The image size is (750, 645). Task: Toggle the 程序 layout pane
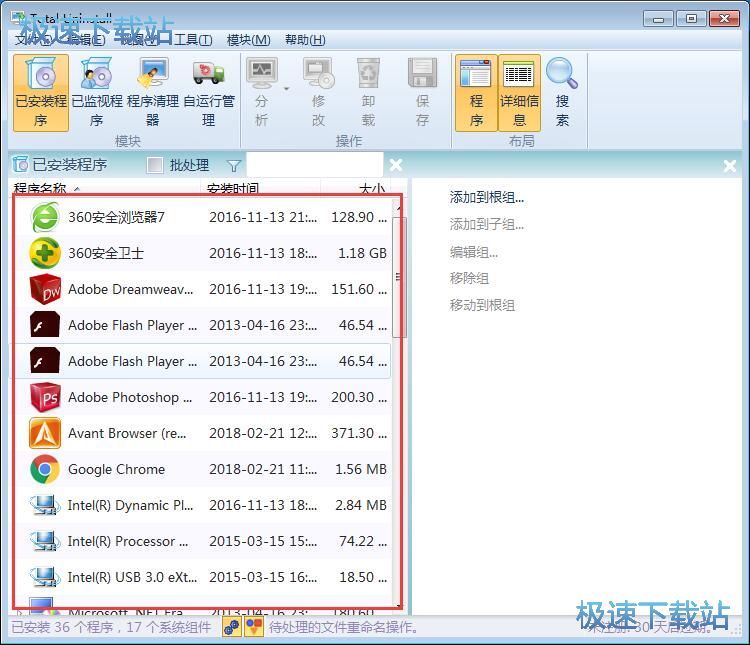[476, 92]
